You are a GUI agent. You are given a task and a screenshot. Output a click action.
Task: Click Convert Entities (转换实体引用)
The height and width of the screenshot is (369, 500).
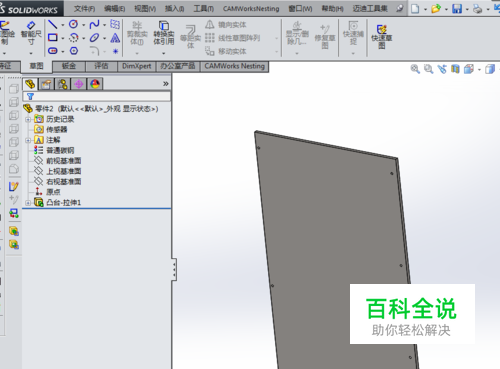164,33
